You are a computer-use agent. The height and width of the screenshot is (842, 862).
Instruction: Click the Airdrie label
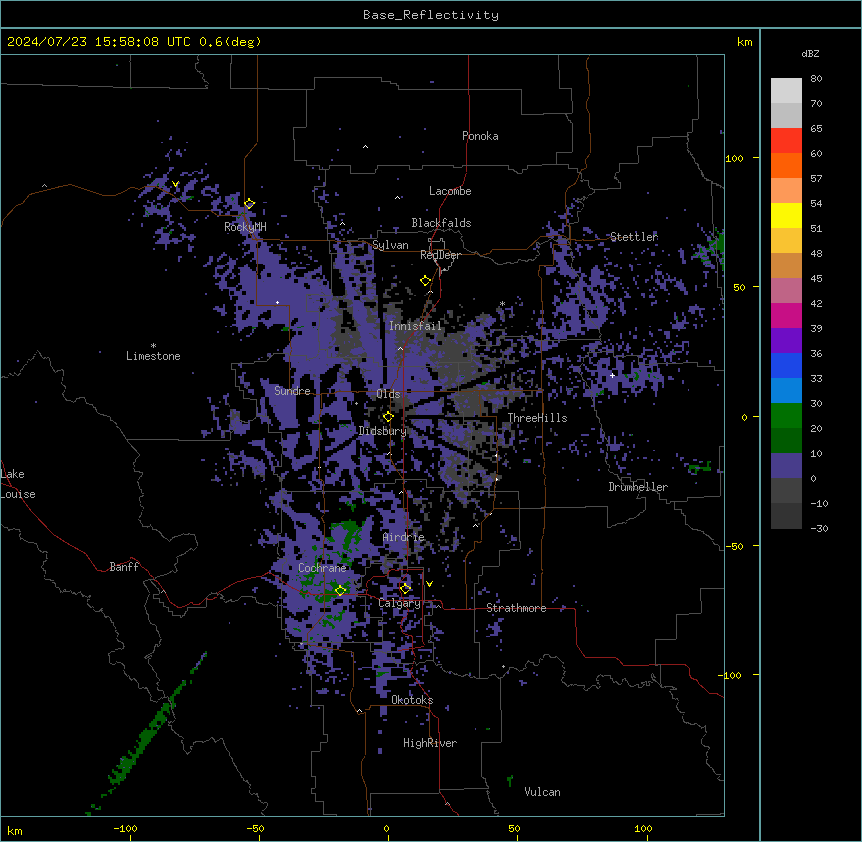(404, 537)
